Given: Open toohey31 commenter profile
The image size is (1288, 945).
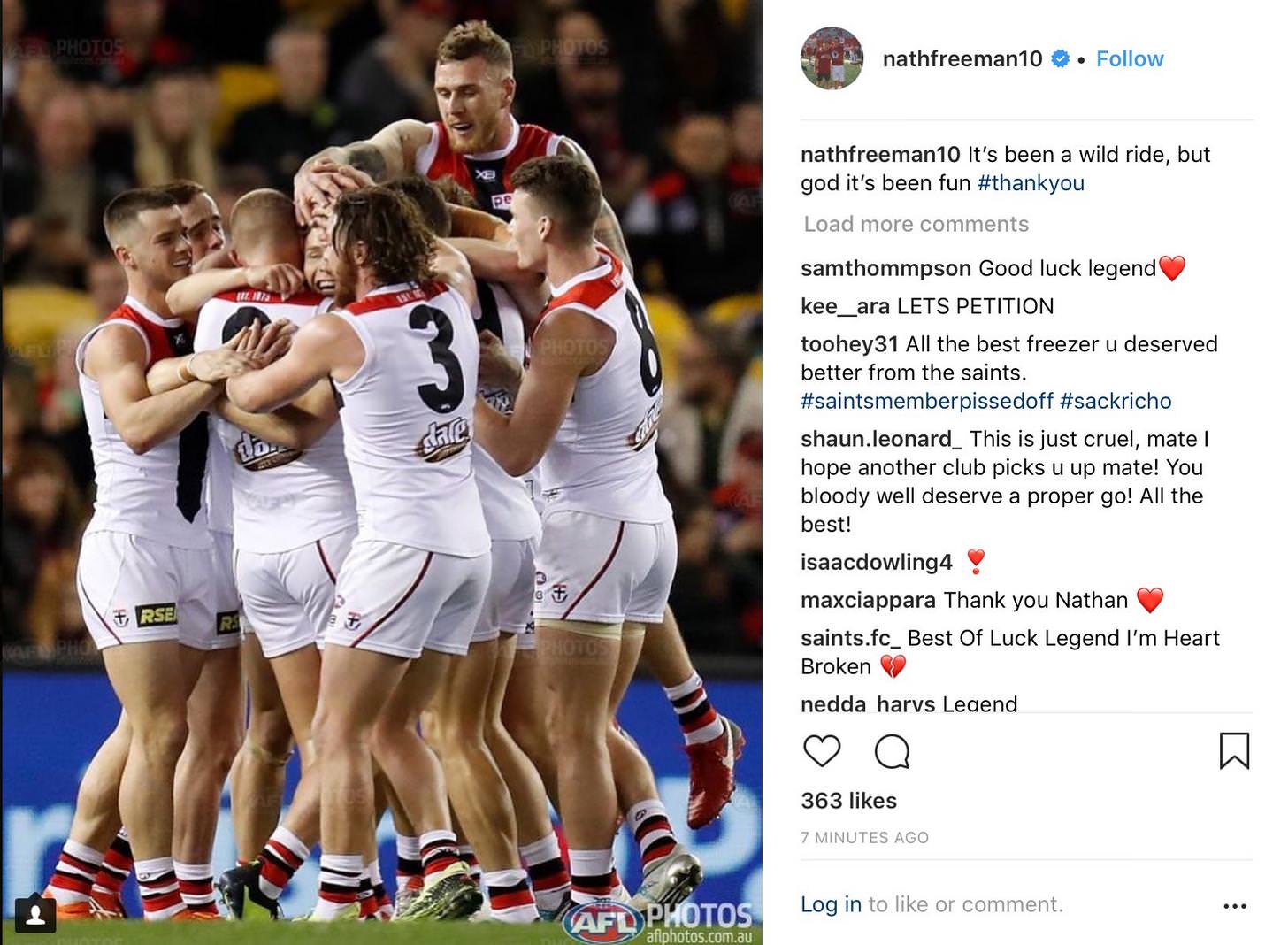Looking at the screenshot, I should [849, 344].
